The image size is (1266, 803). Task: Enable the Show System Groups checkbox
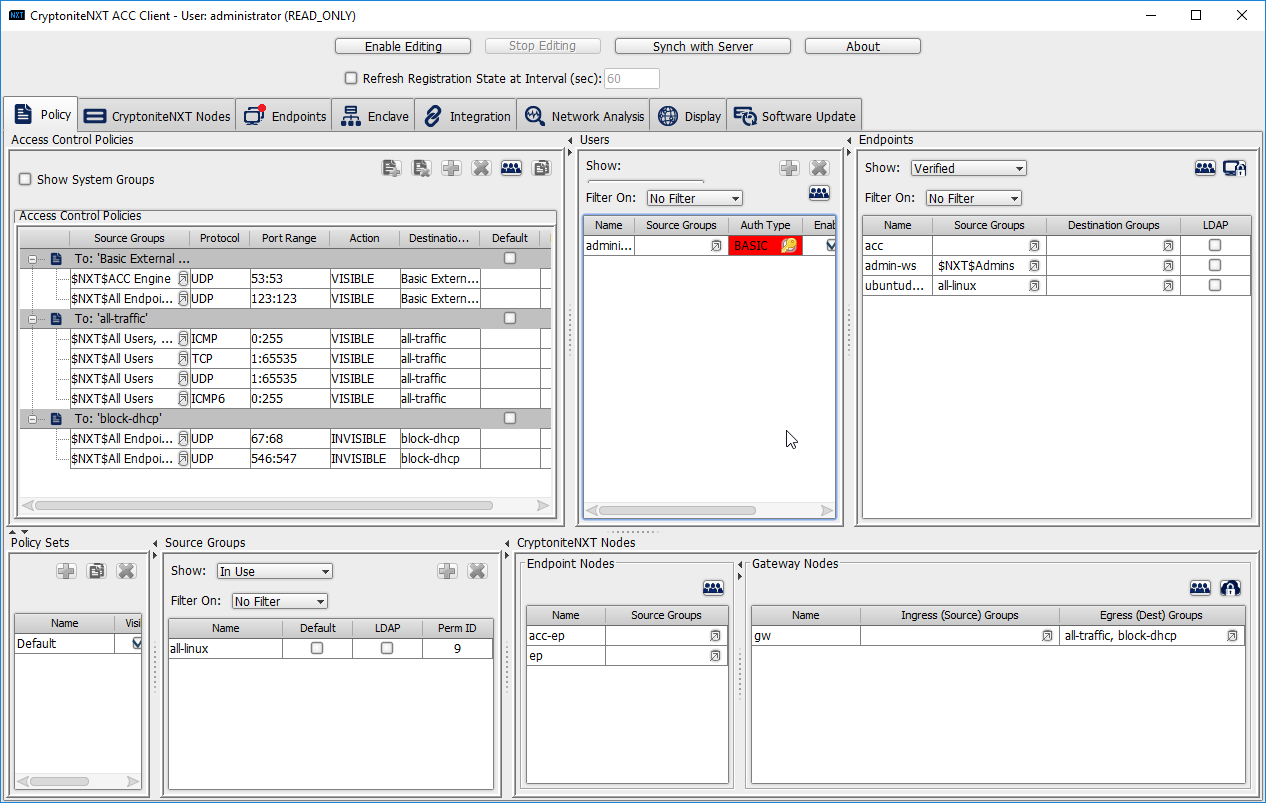pos(26,180)
